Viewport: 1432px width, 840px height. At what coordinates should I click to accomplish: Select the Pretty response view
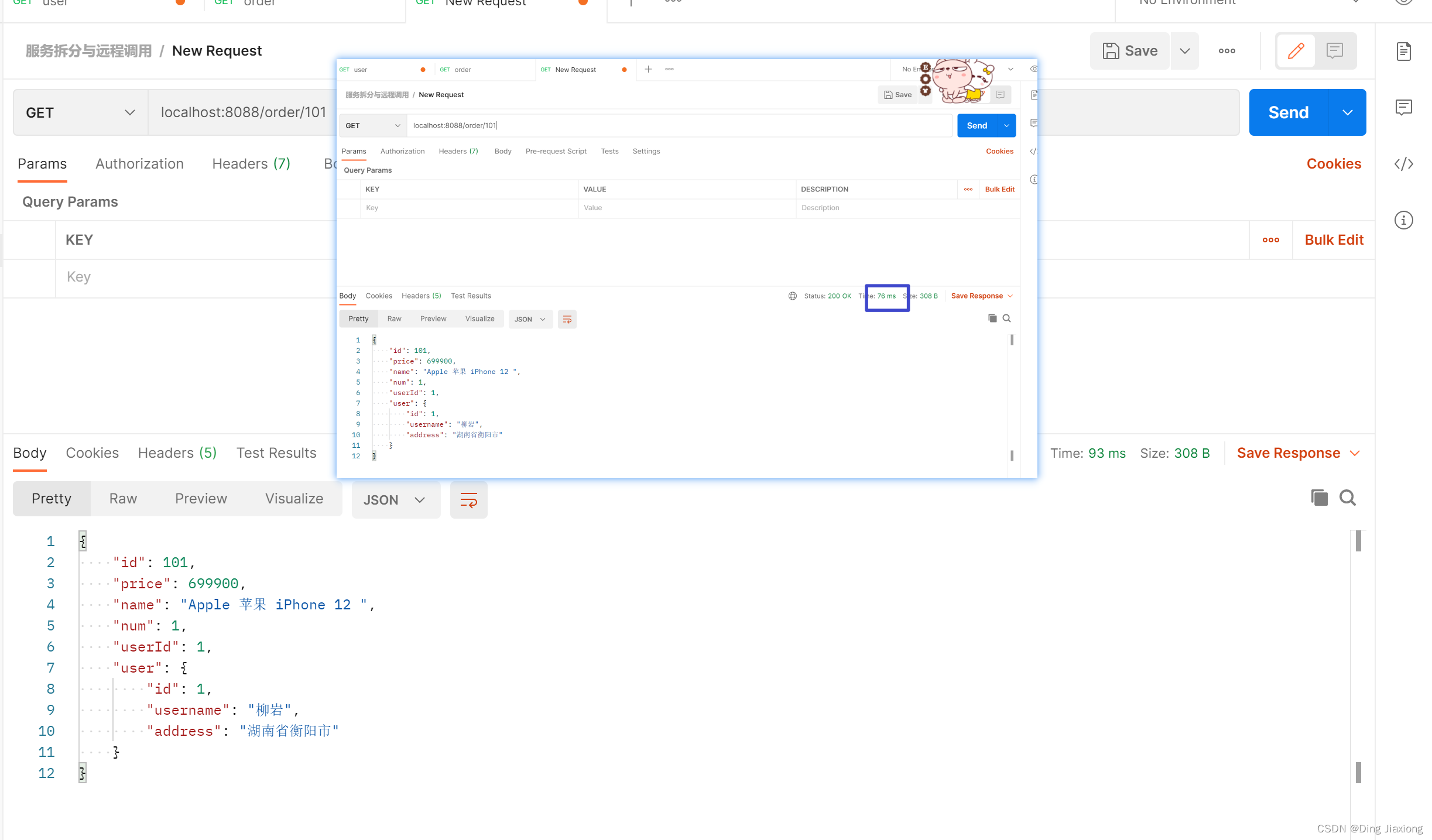coord(52,499)
